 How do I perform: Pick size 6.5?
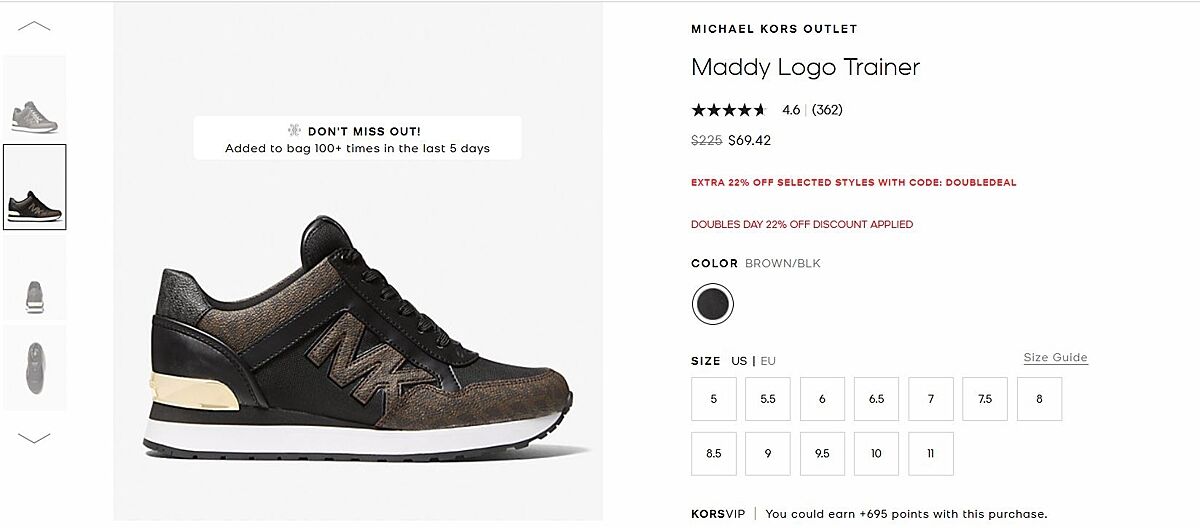point(876,399)
